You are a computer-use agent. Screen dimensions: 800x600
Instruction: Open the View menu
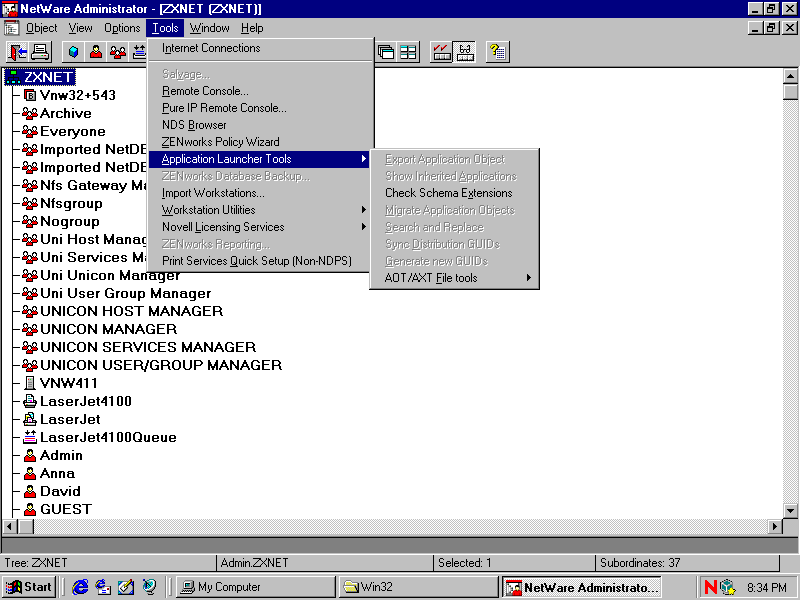(x=81, y=28)
